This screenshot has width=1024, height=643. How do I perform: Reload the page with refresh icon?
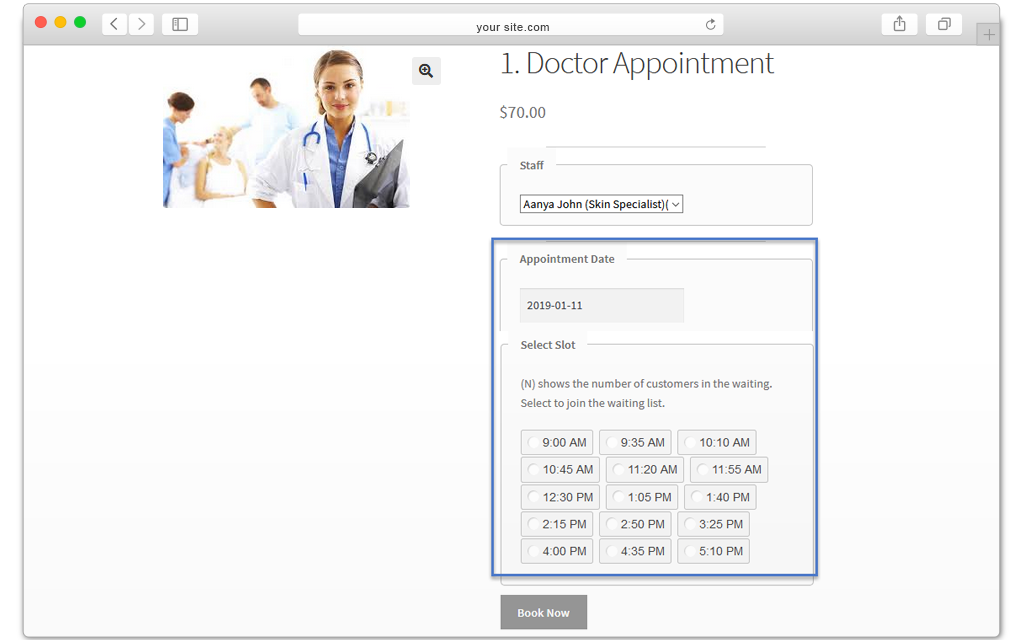tap(711, 25)
